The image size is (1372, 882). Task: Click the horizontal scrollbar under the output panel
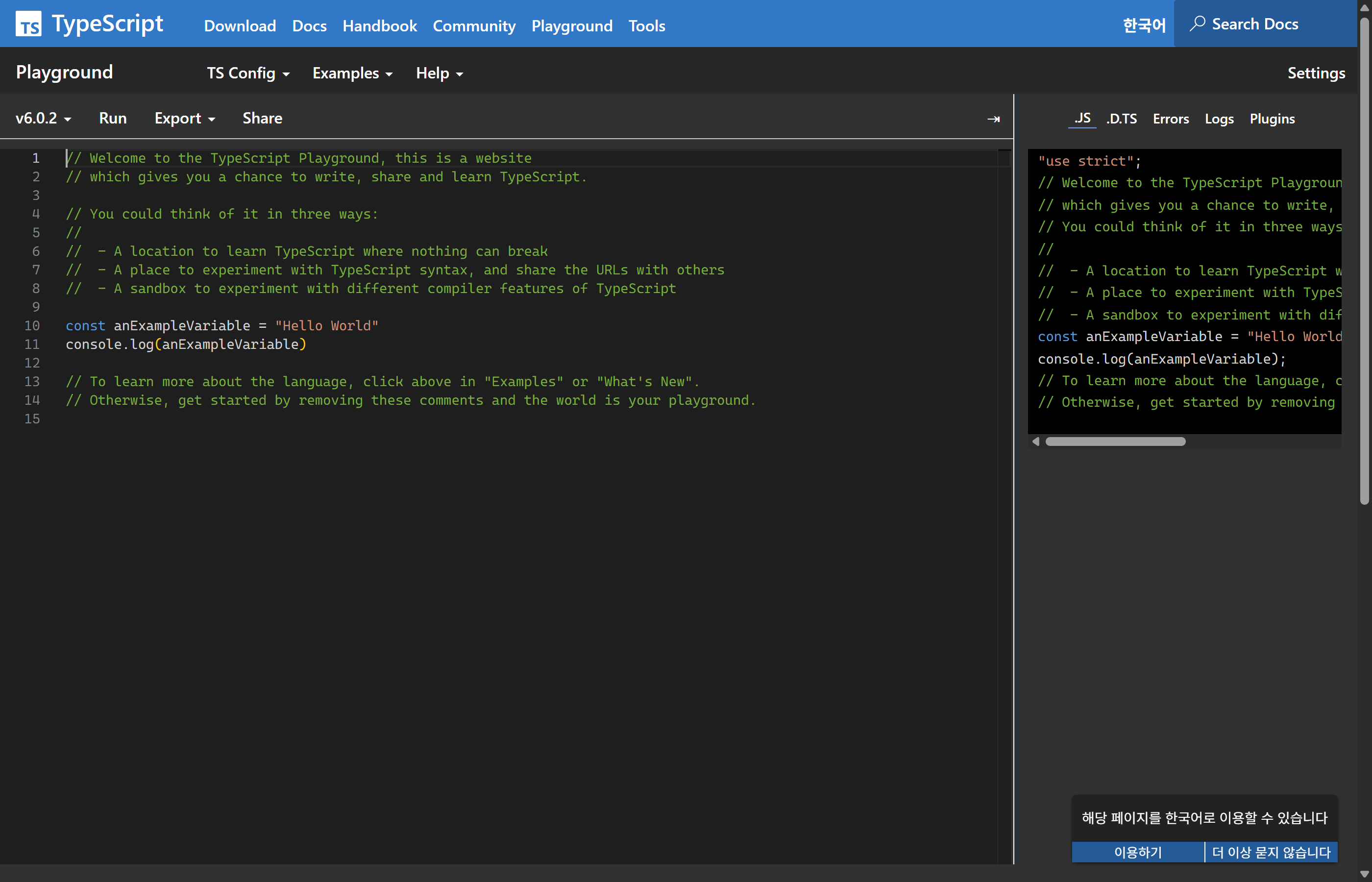(1115, 441)
